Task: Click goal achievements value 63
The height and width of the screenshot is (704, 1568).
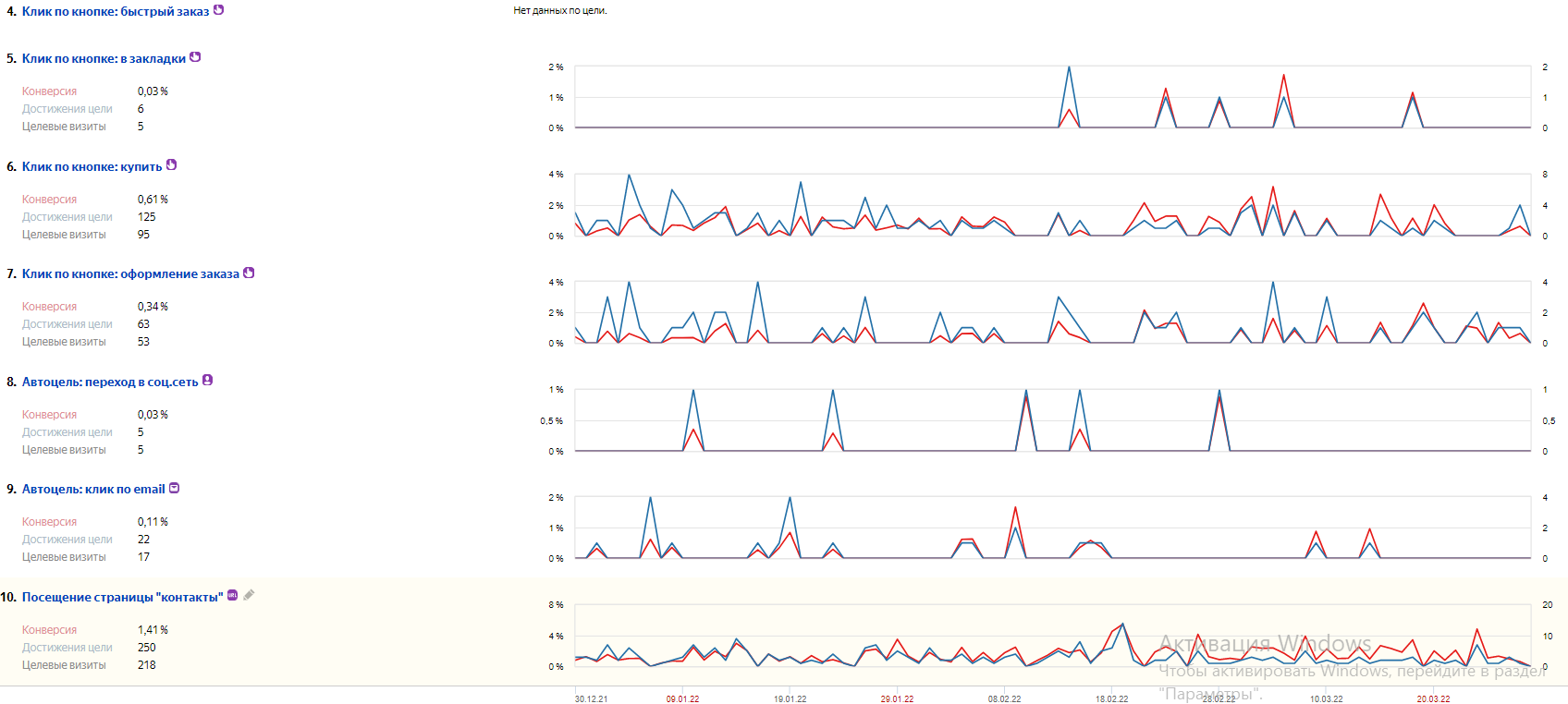Action: [143, 324]
